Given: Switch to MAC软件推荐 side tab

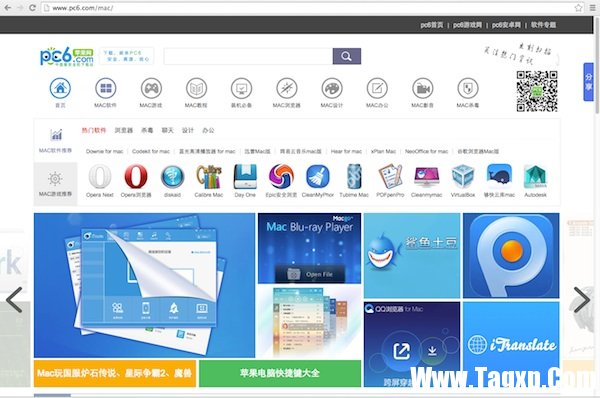Looking at the screenshot, I should tap(55, 140).
